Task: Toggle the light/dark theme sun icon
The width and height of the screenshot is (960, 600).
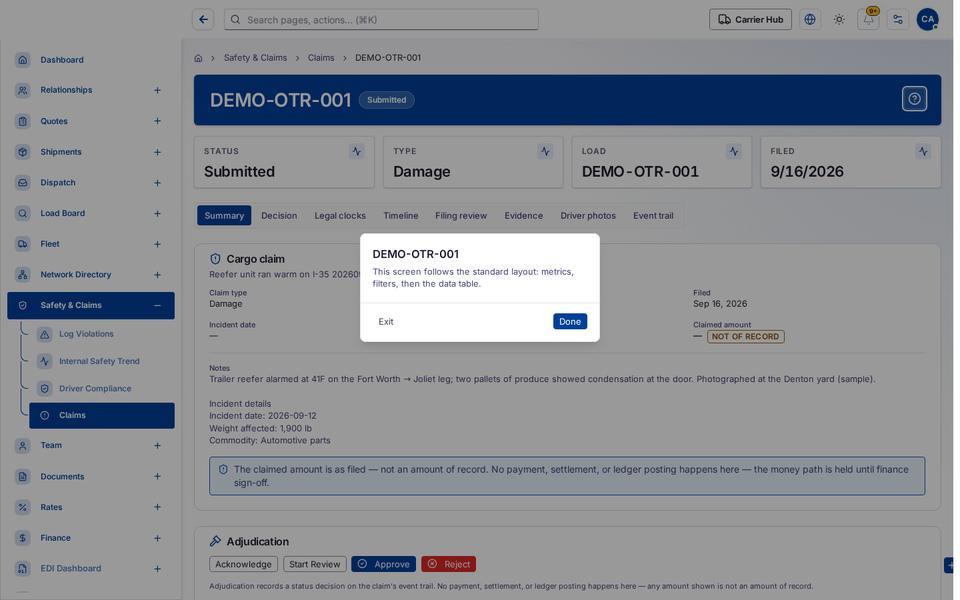Action: point(839,20)
